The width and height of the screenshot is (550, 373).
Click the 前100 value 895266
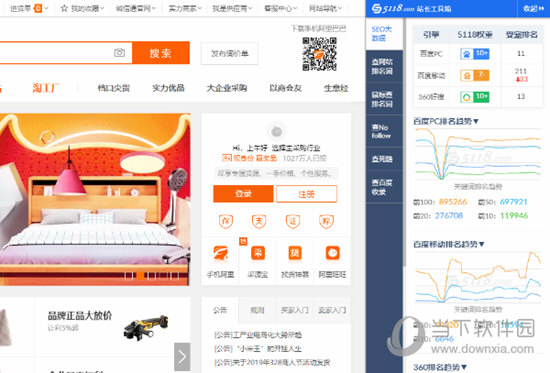pos(453,202)
